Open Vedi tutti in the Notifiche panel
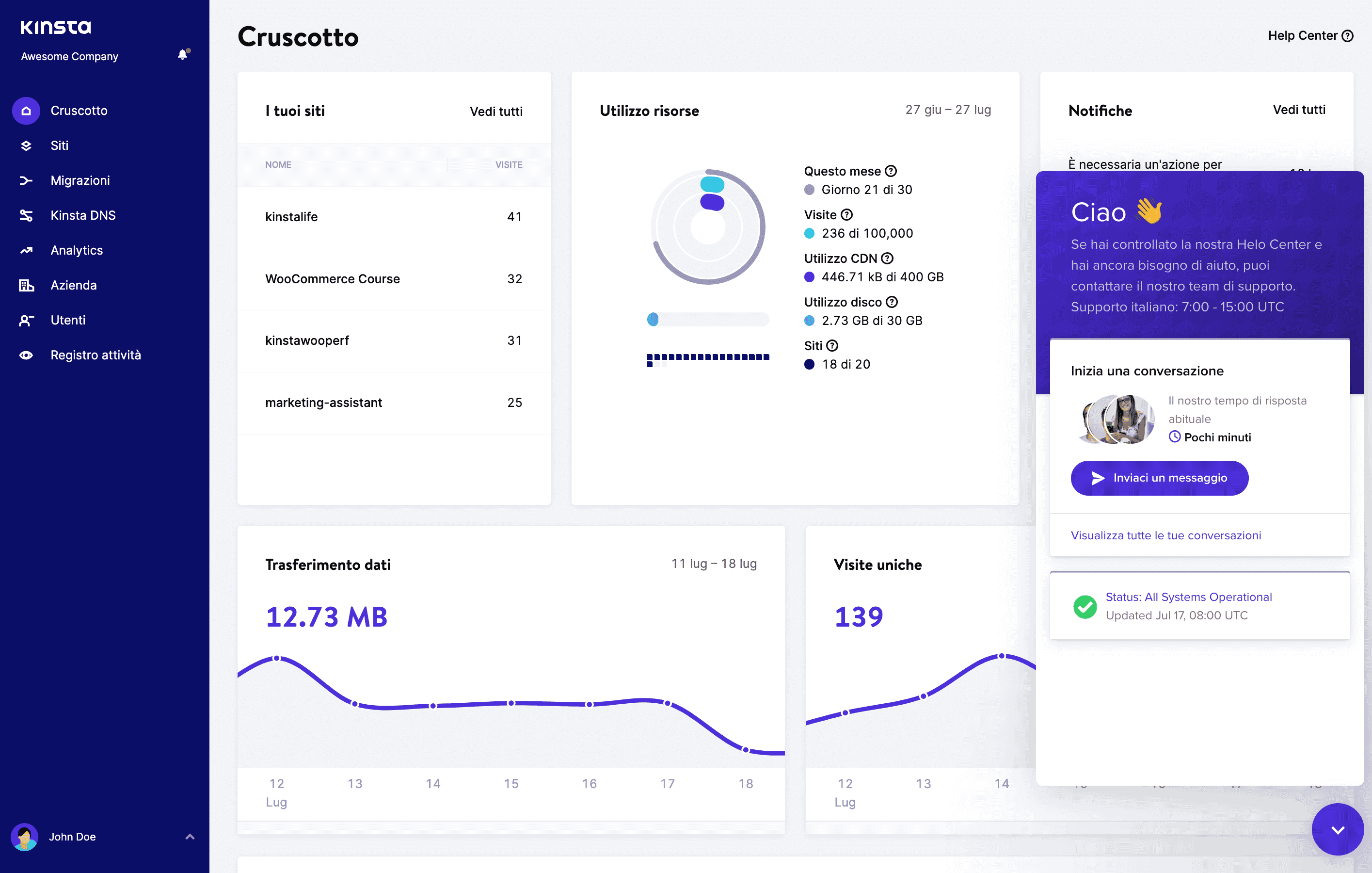This screenshot has height=873, width=1372. (1299, 110)
